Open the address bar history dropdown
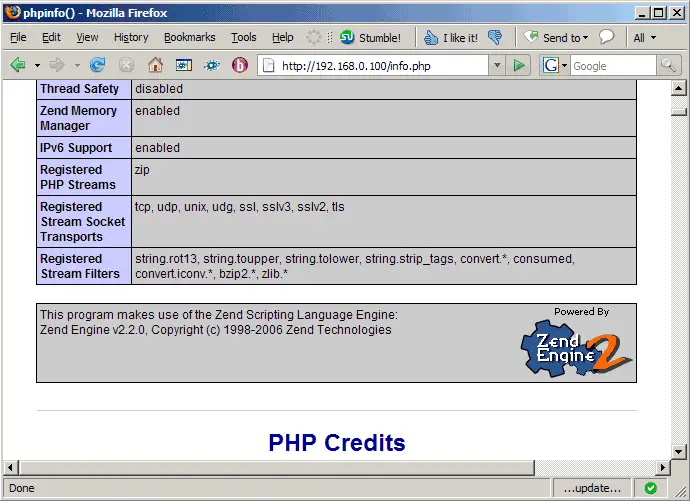Viewport: 690px width, 501px height. coord(497,66)
